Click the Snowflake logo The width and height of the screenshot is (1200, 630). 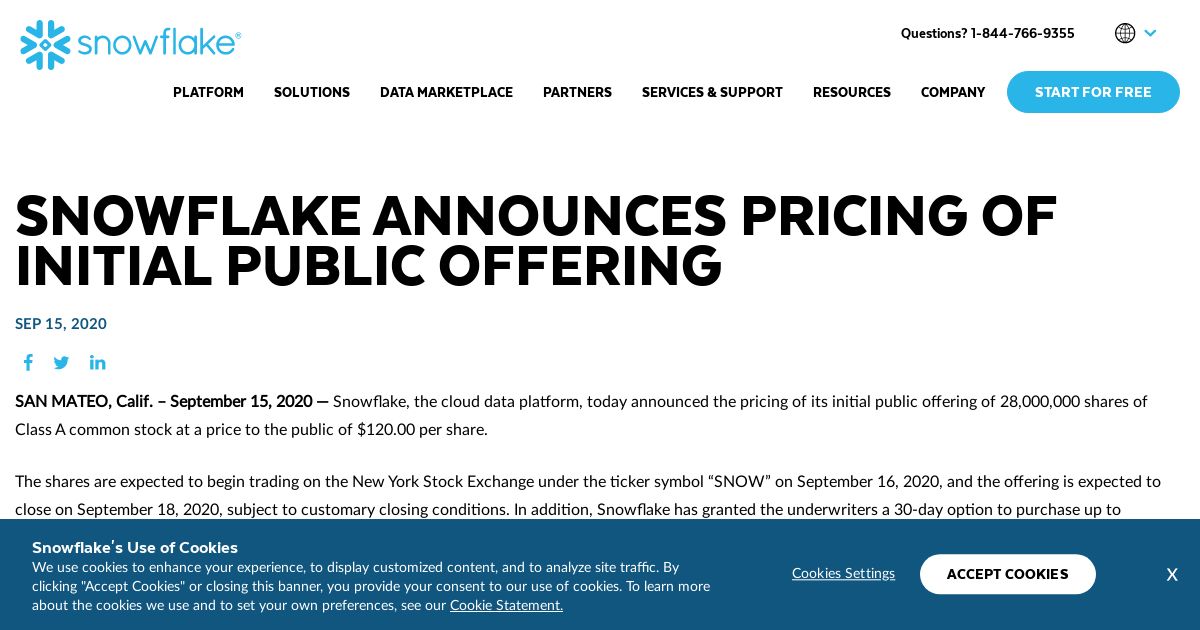point(131,45)
